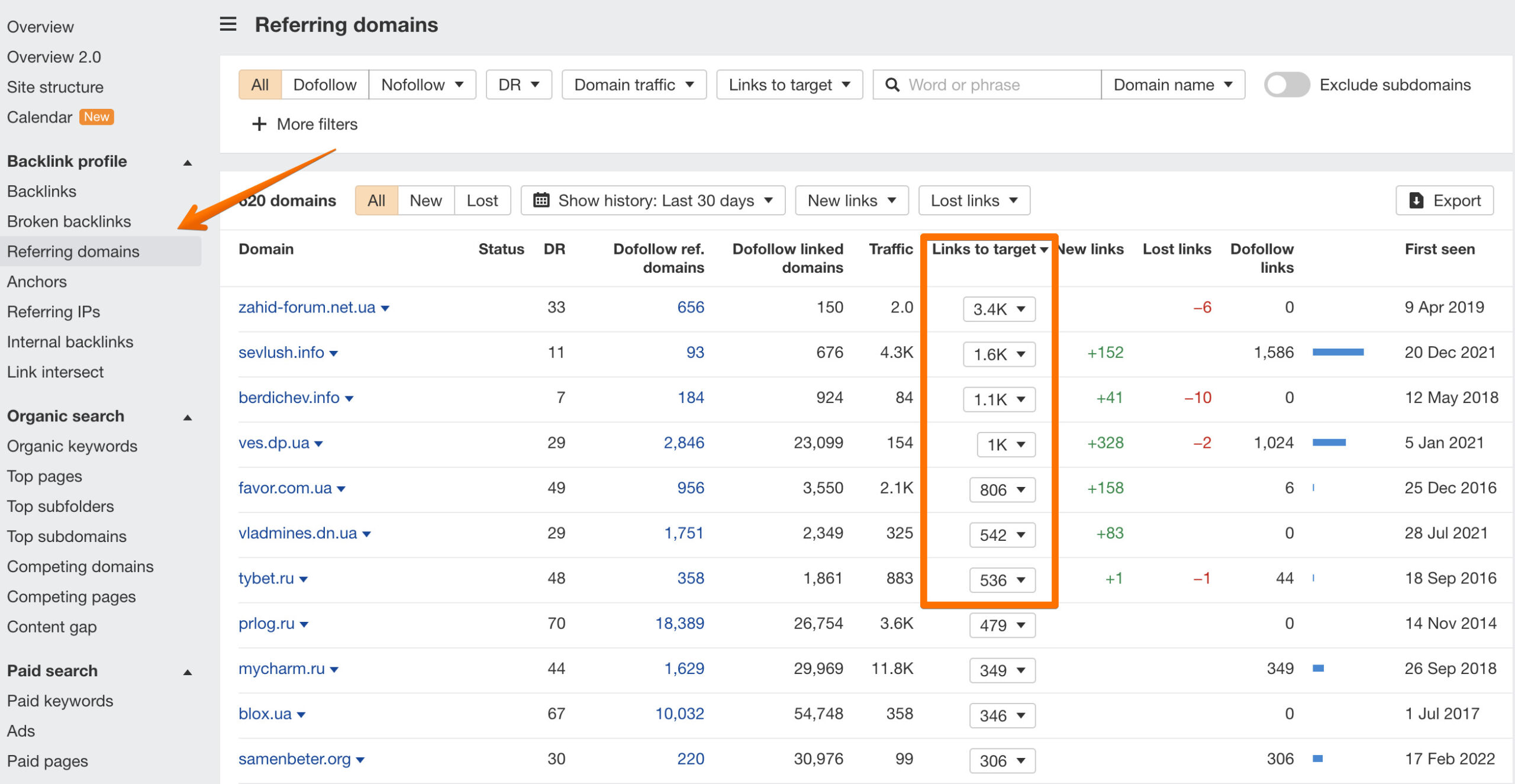
Task: Toggle Exclude subdomains switch
Action: (x=1286, y=85)
